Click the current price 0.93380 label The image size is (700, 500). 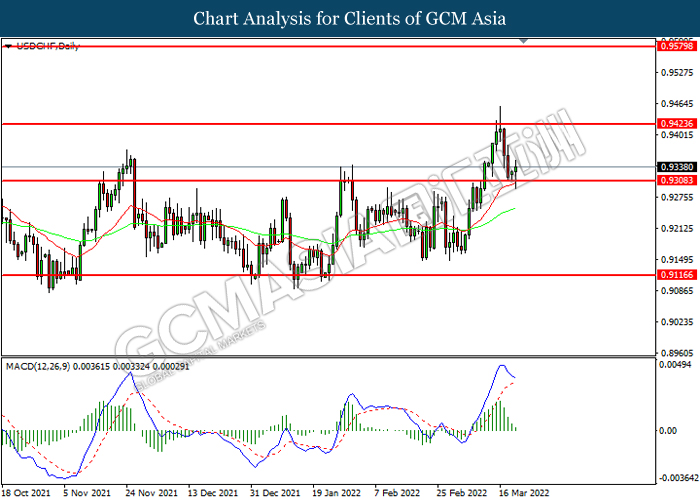[677, 167]
